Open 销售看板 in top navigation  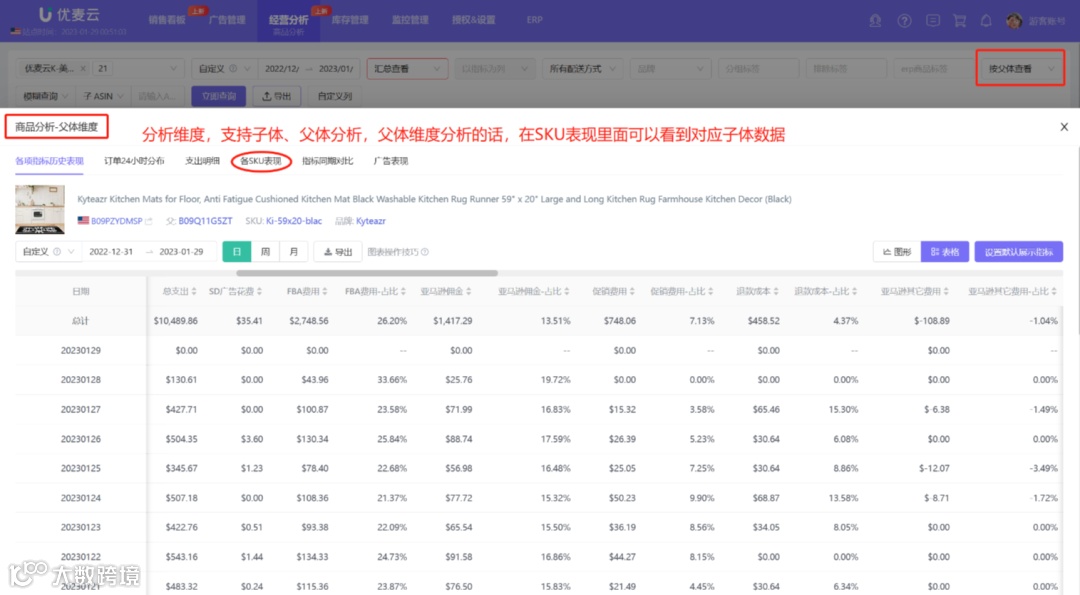point(167,20)
